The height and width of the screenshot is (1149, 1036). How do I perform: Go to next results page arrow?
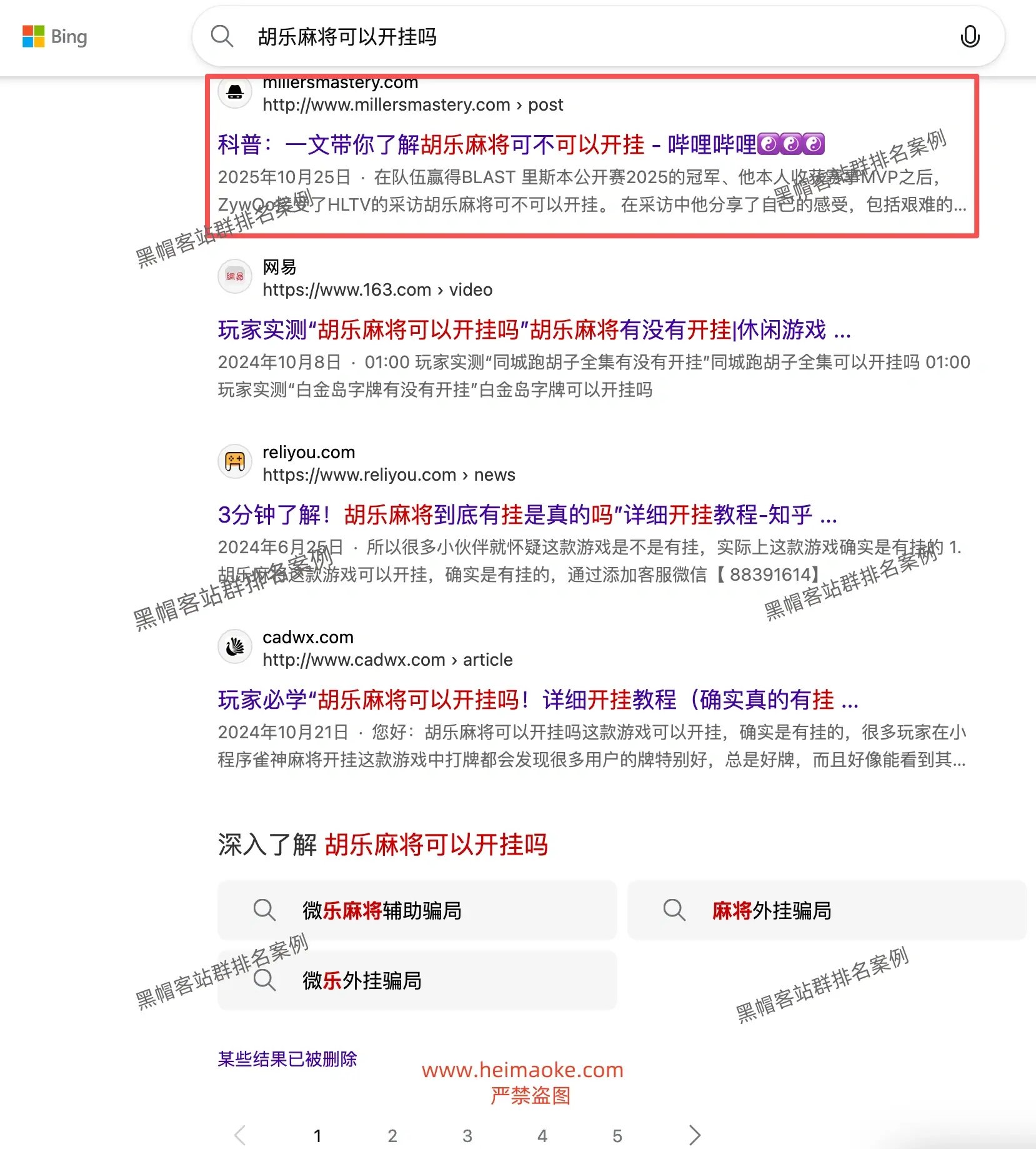pos(695,1135)
